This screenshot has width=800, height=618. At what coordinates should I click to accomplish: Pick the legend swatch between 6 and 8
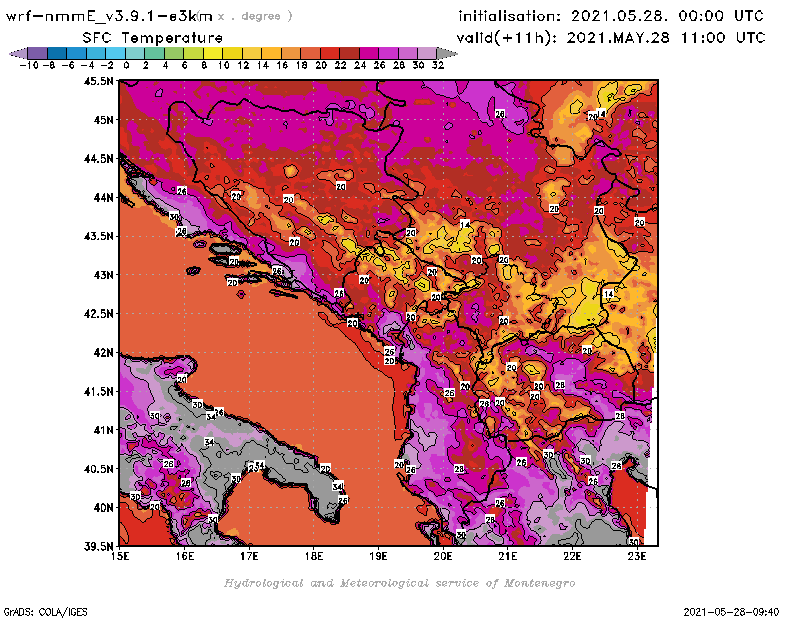(x=193, y=53)
